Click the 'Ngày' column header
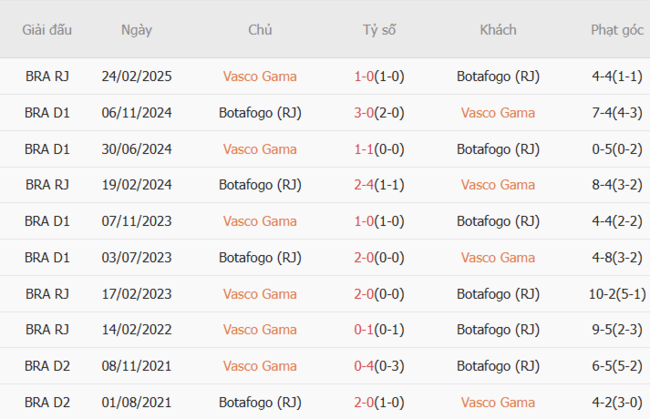 pyautogui.click(x=137, y=30)
